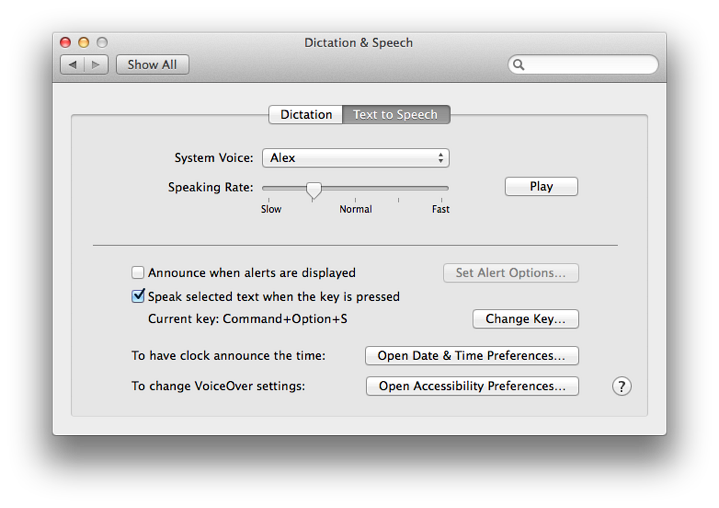Open Date & Time Preferences
This screenshot has height=508, width=719.
point(472,356)
